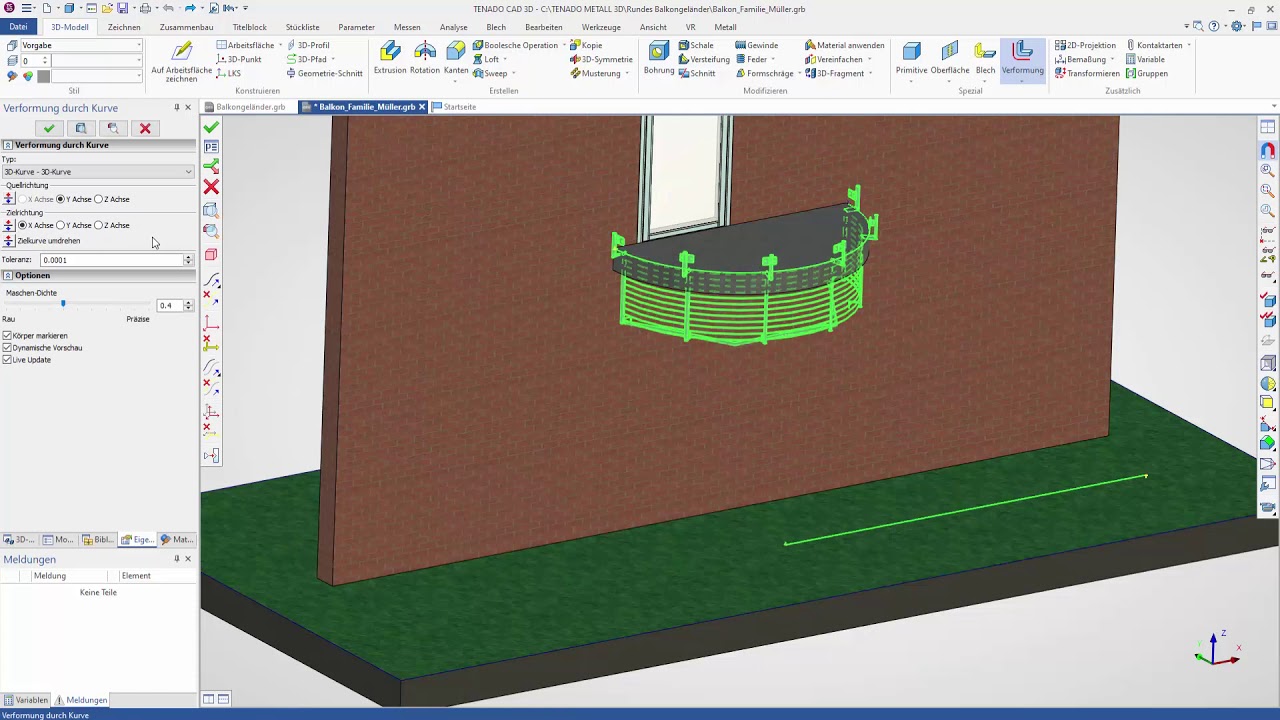The image size is (1280, 720).
Task: Click the Transformieren button
Action: (1087, 73)
